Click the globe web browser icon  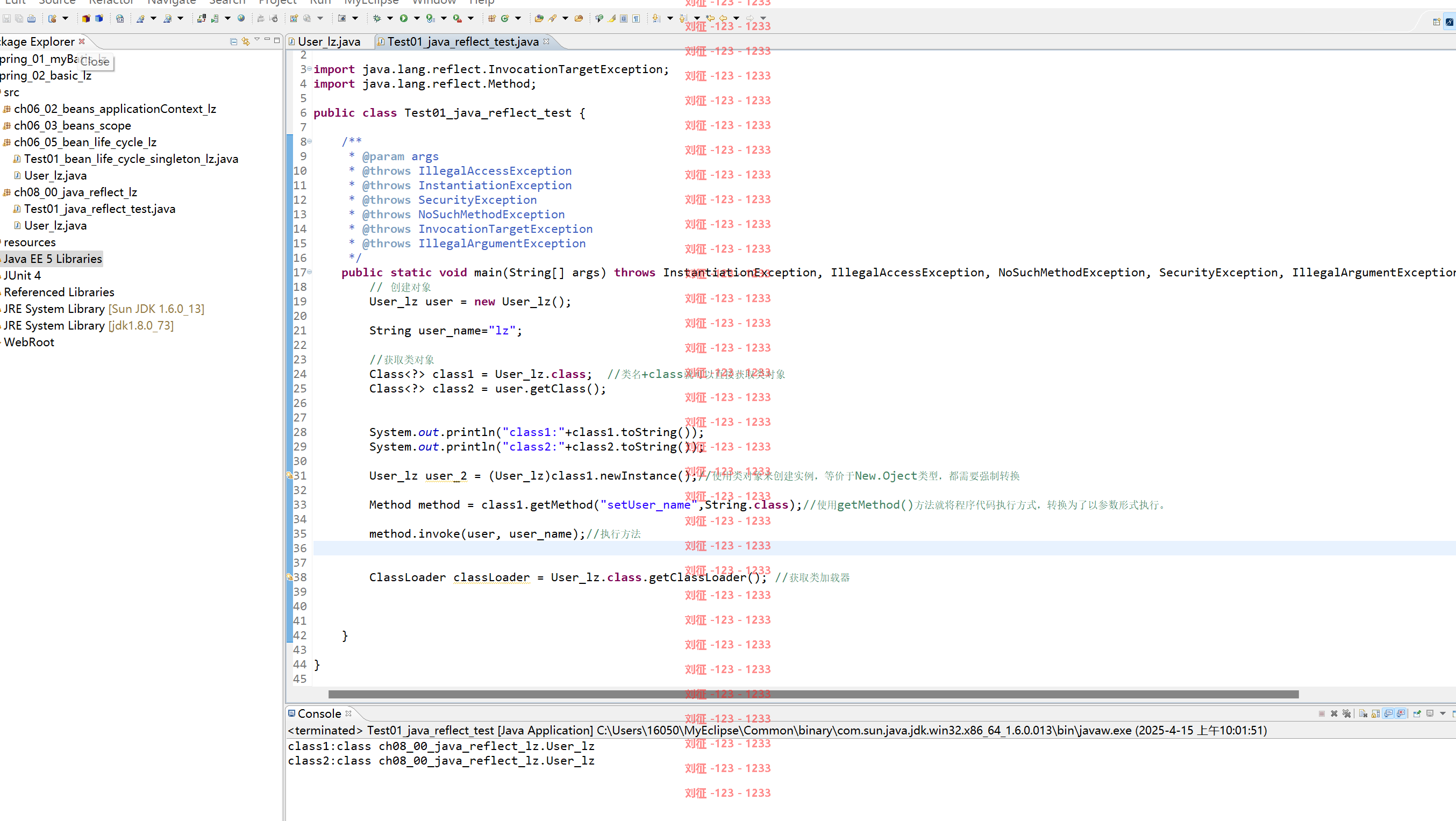241,19
